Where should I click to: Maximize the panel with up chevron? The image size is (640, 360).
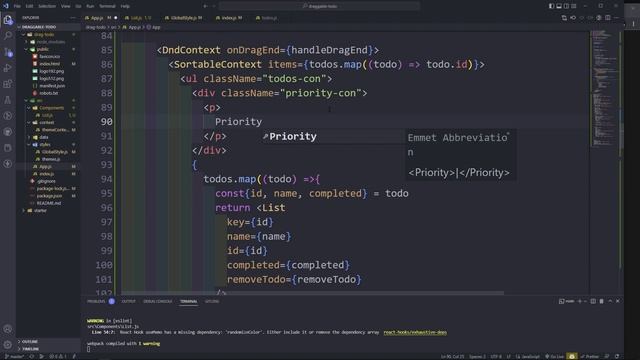(x=610, y=301)
